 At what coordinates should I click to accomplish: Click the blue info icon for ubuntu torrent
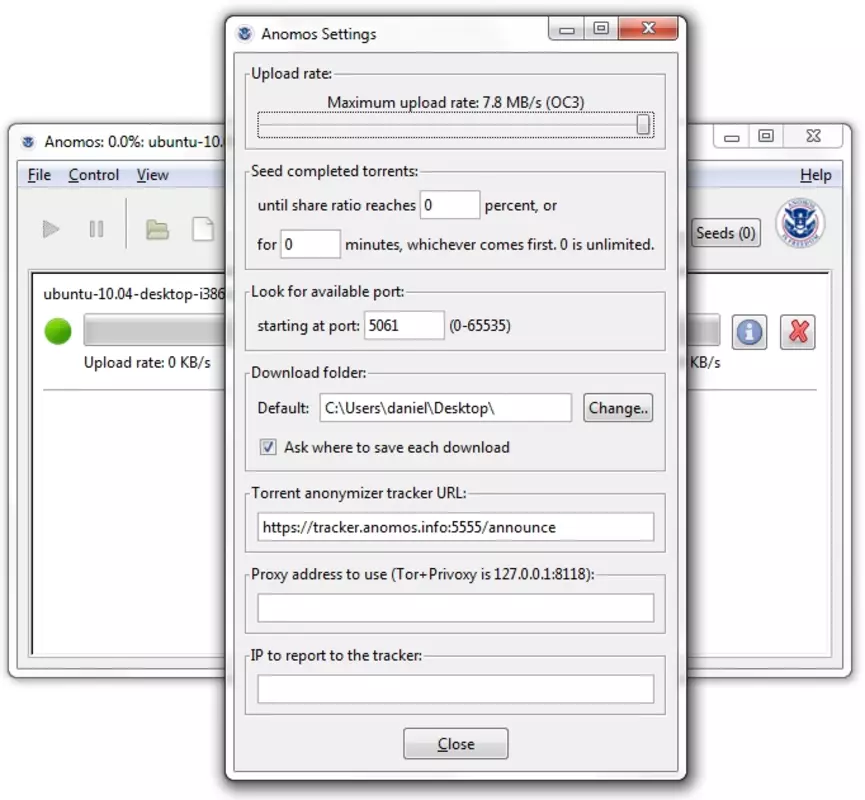pos(749,332)
